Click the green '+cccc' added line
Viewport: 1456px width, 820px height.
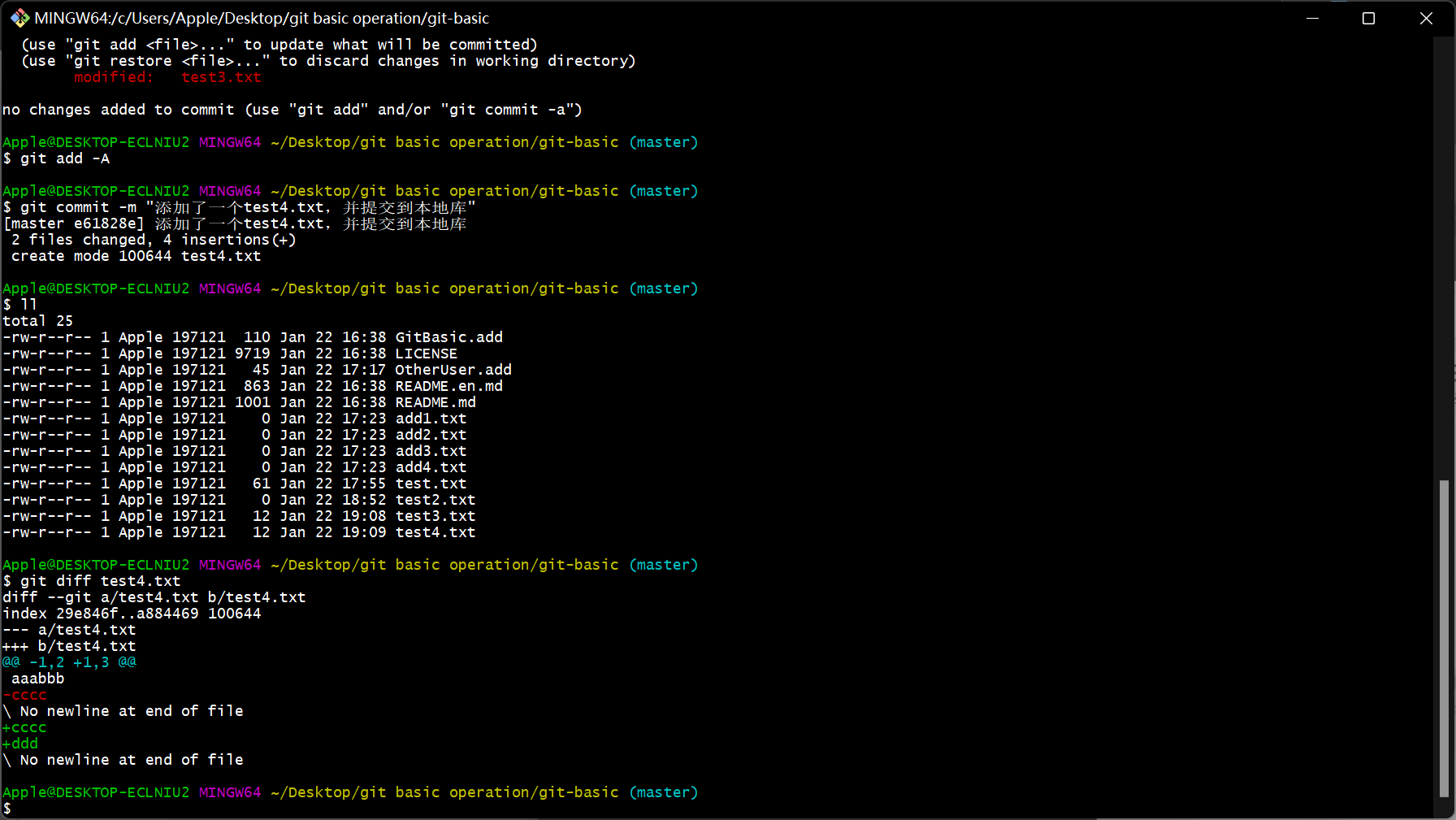pos(24,727)
